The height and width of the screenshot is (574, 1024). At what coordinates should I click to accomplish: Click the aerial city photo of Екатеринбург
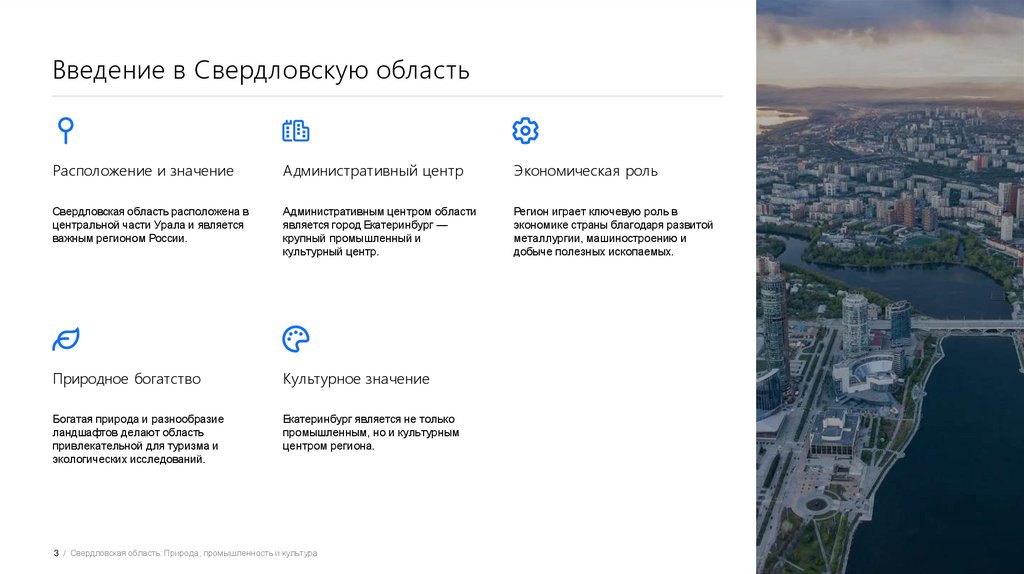point(890,287)
